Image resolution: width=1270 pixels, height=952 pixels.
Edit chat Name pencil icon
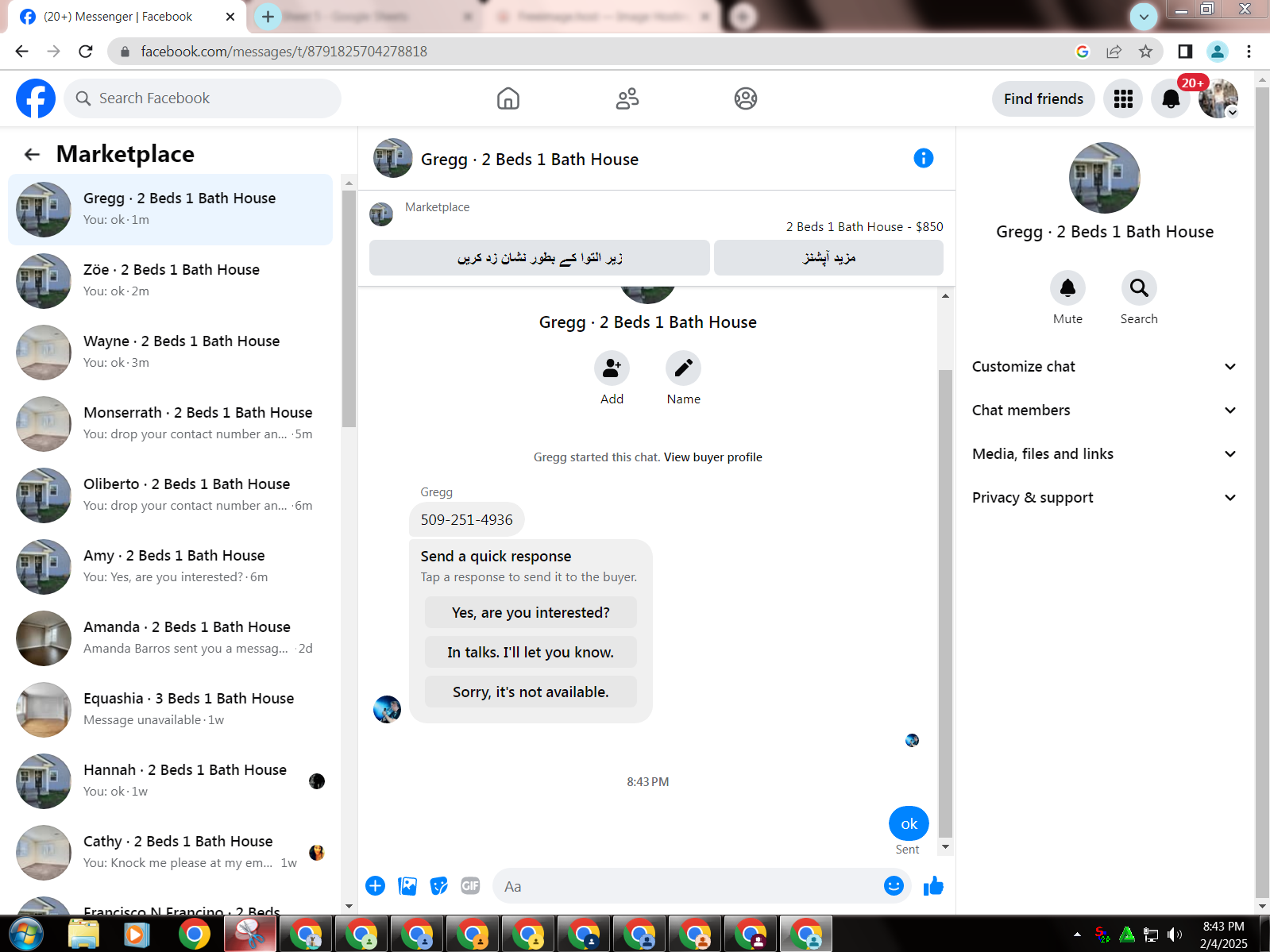(683, 368)
